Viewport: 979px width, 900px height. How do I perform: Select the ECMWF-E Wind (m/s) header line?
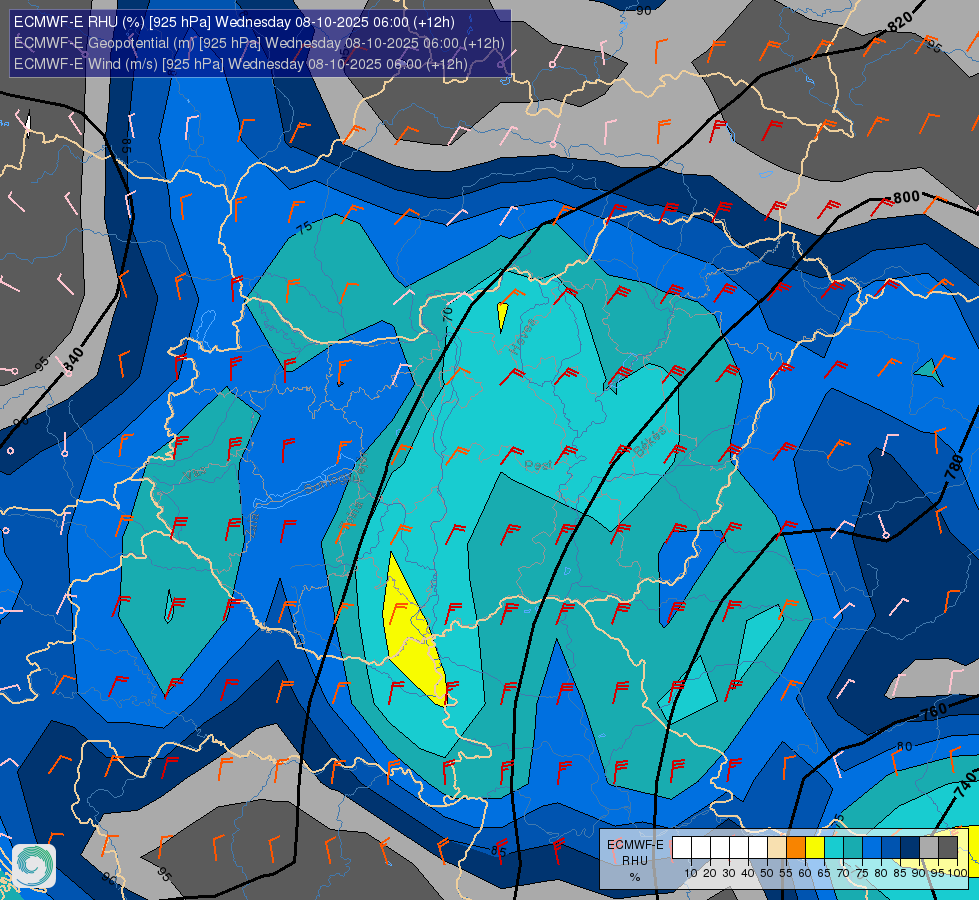(x=240, y=64)
